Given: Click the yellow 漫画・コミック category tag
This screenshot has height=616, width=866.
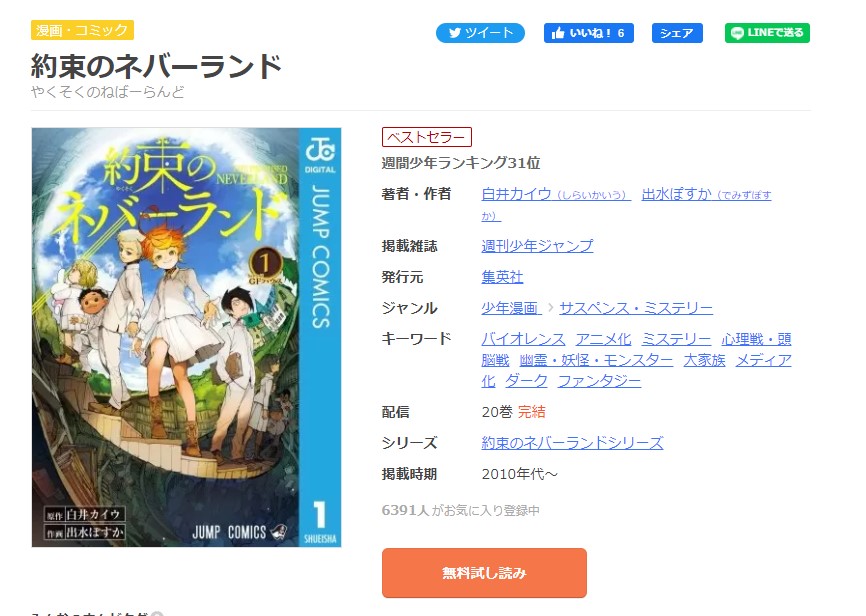Looking at the screenshot, I should coord(82,30).
